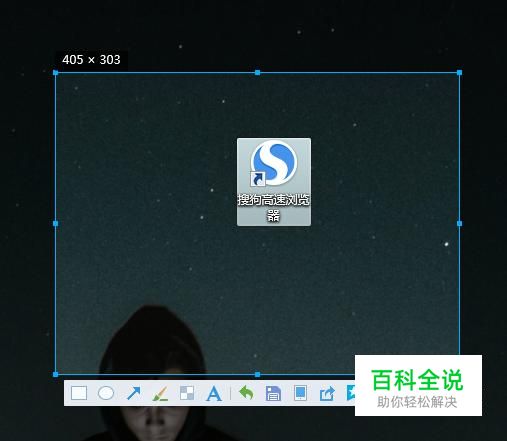Click the bottom-center selection handle
This screenshot has height=441, width=507.
pyautogui.click(x=257, y=374)
